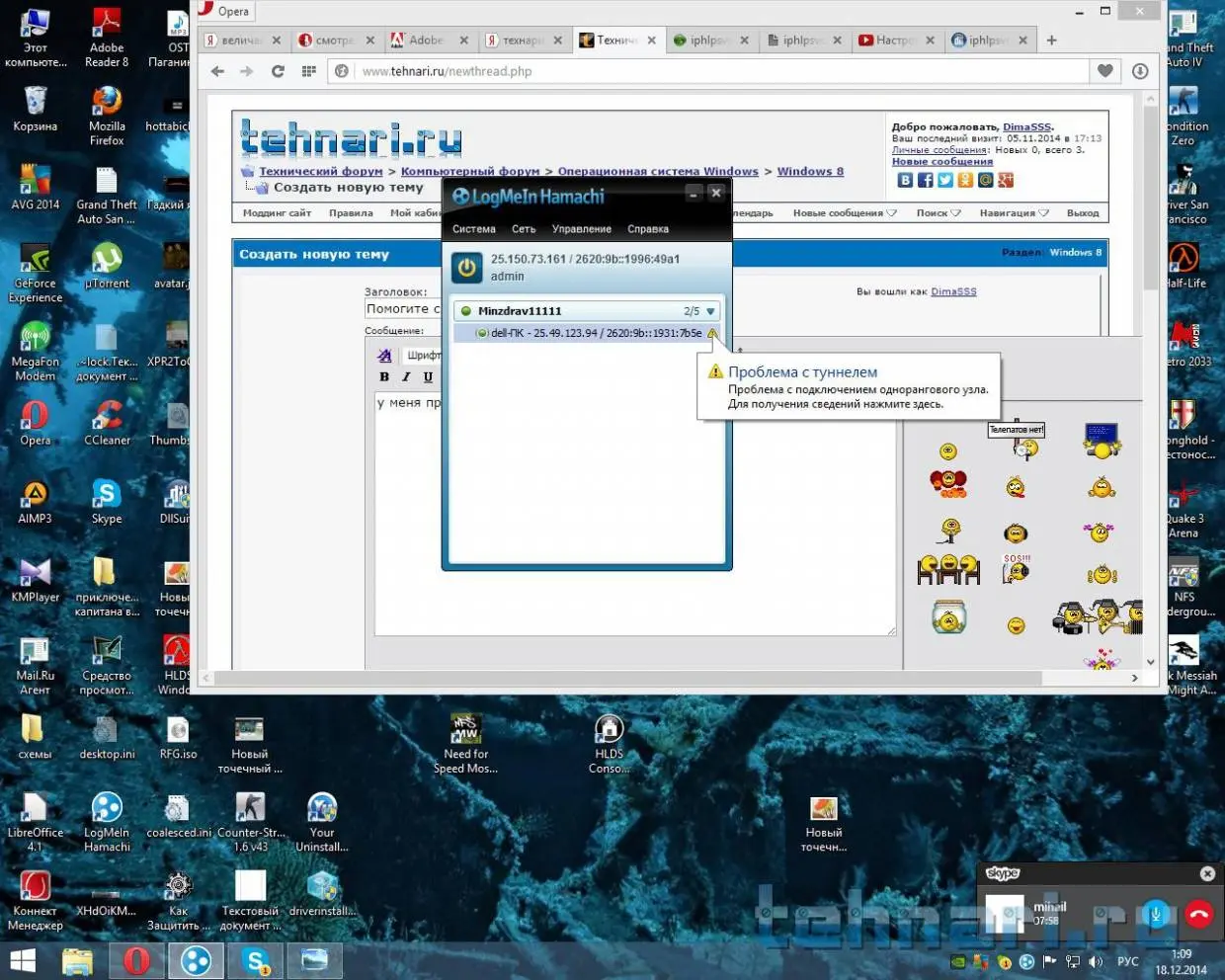Open network Minzdrav11111 dropdown arrow
The width and height of the screenshot is (1225, 980).
710,311
